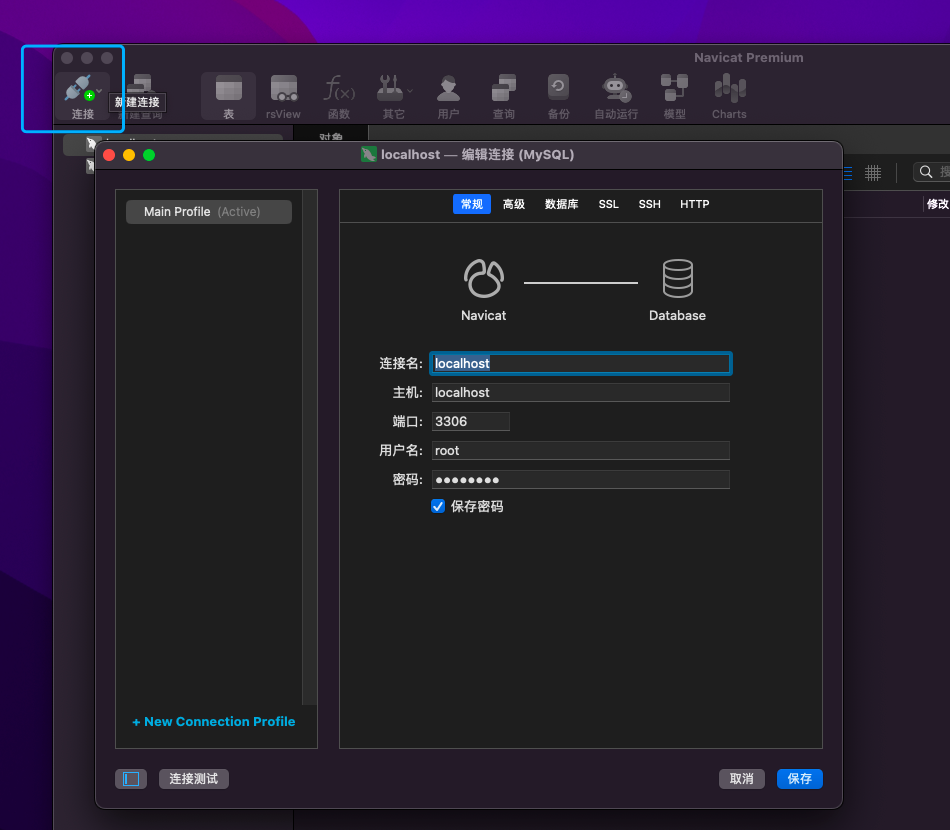
Task: Click the search magnifier in main window
Action: click(x=926, y=172)
